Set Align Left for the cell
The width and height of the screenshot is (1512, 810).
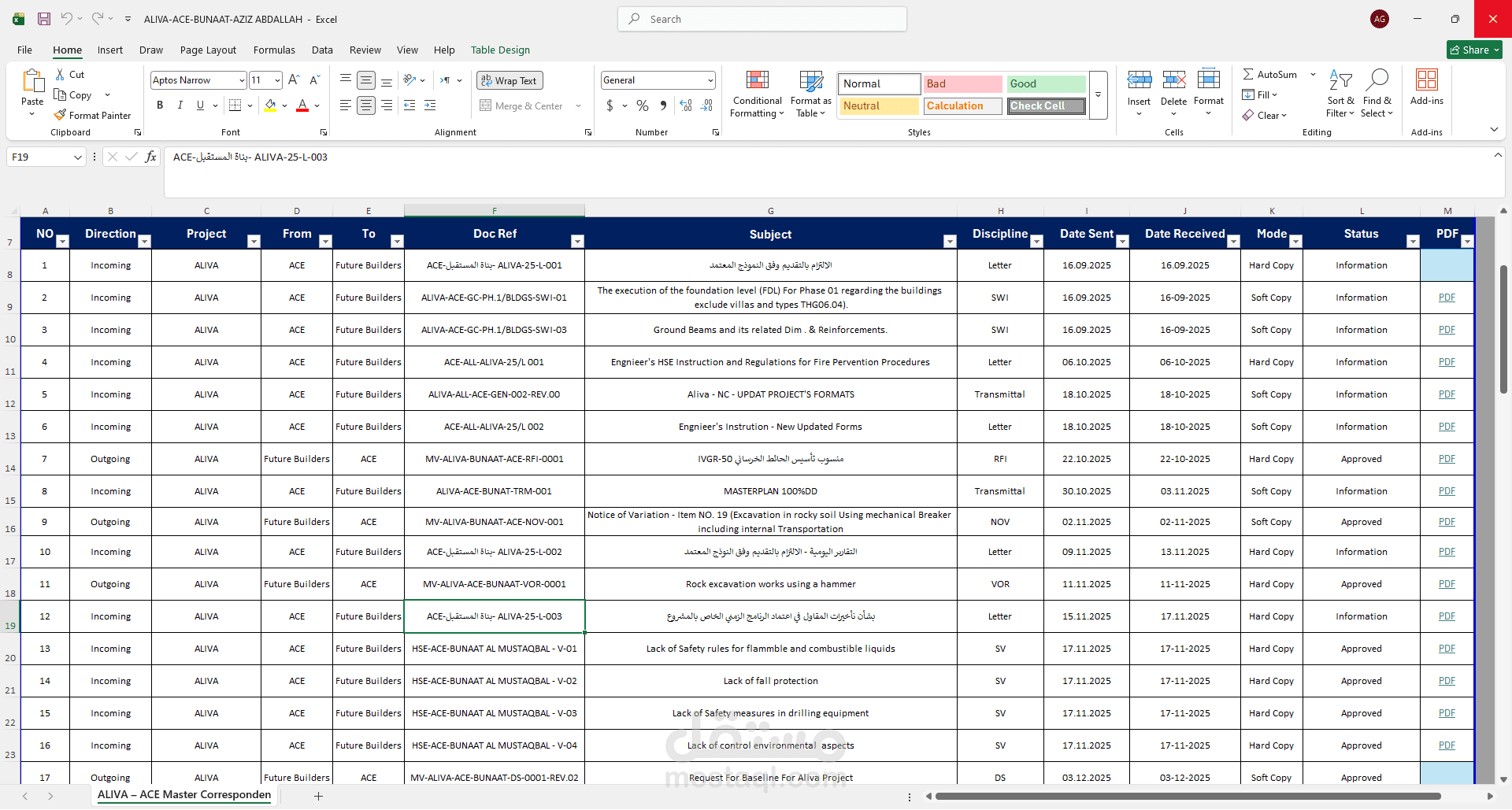click(x=346, y=105)
